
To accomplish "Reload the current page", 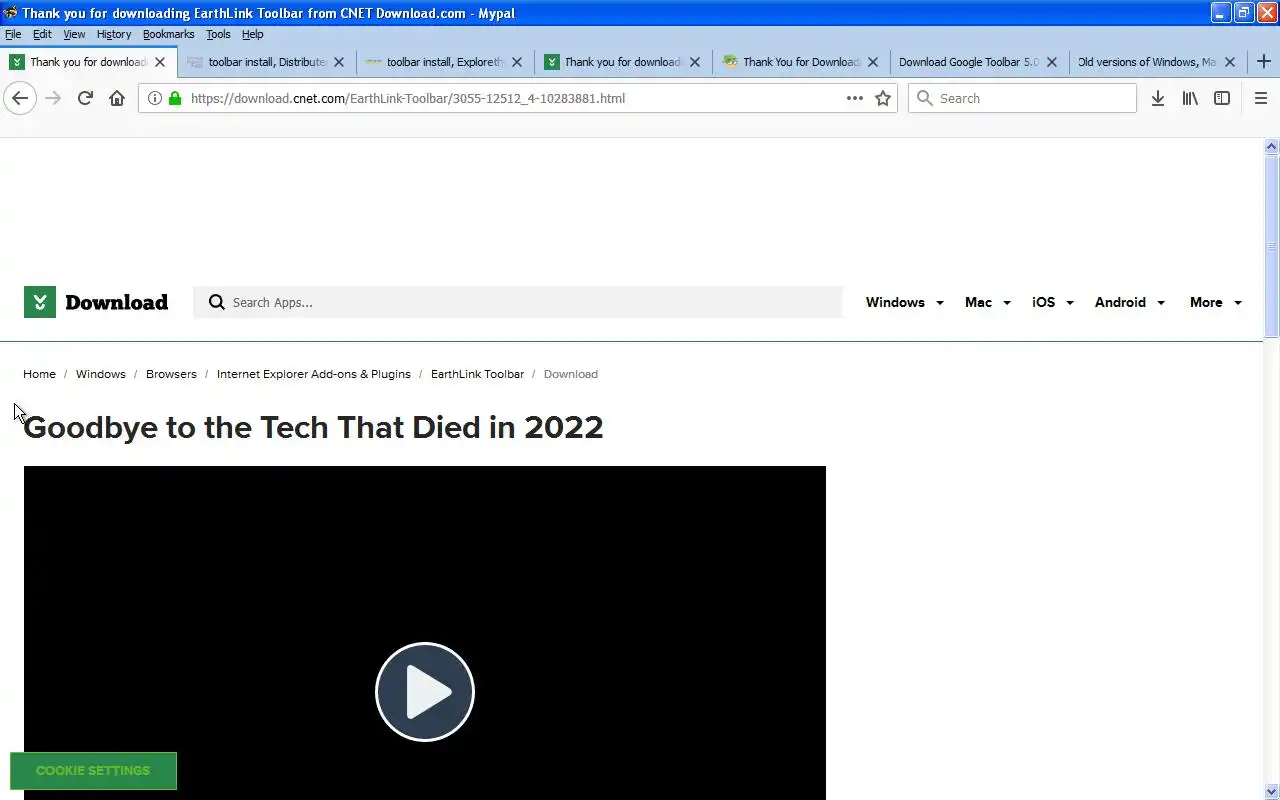I will (85, 98).
